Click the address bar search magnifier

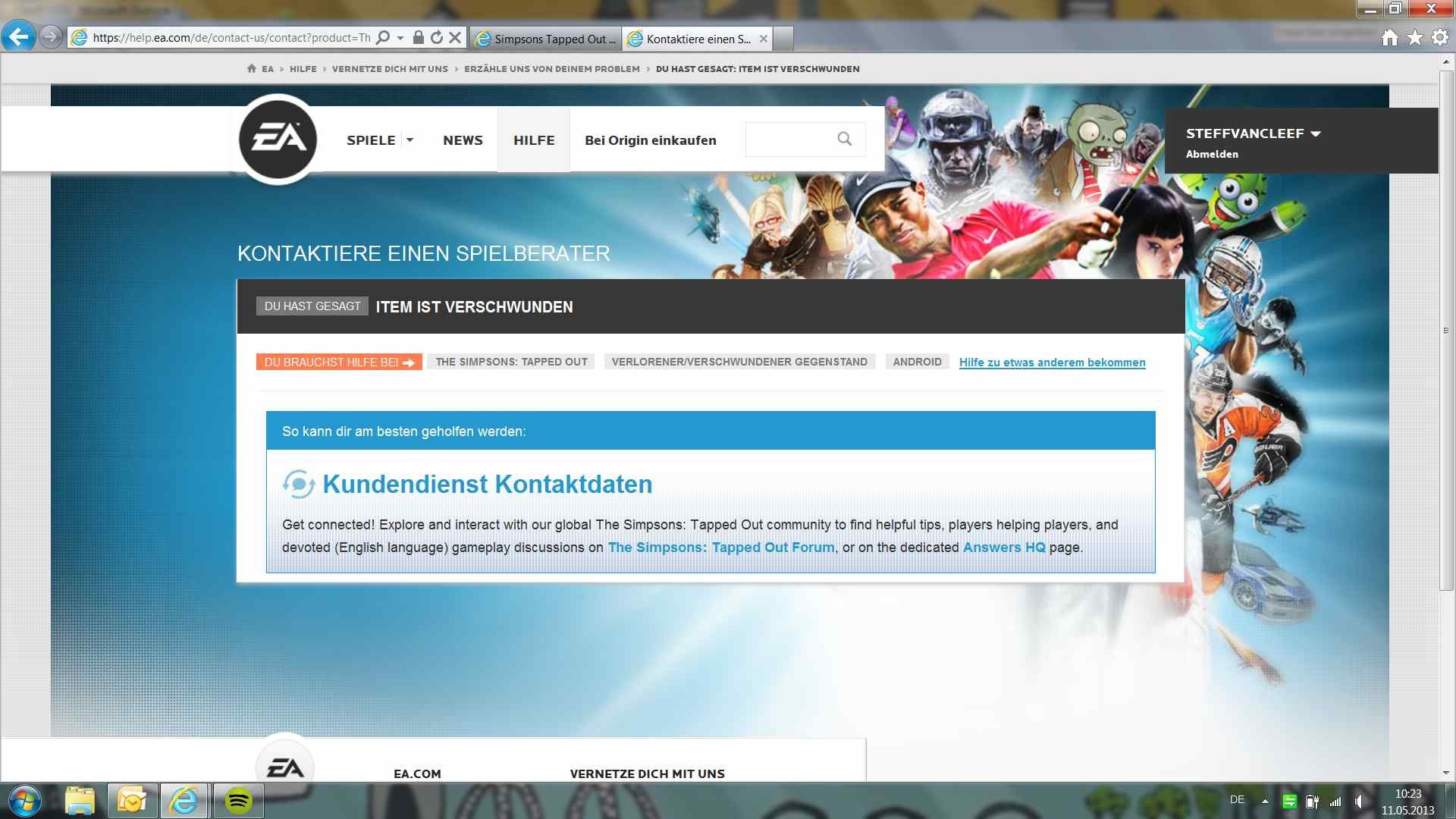tap(383, 37)
